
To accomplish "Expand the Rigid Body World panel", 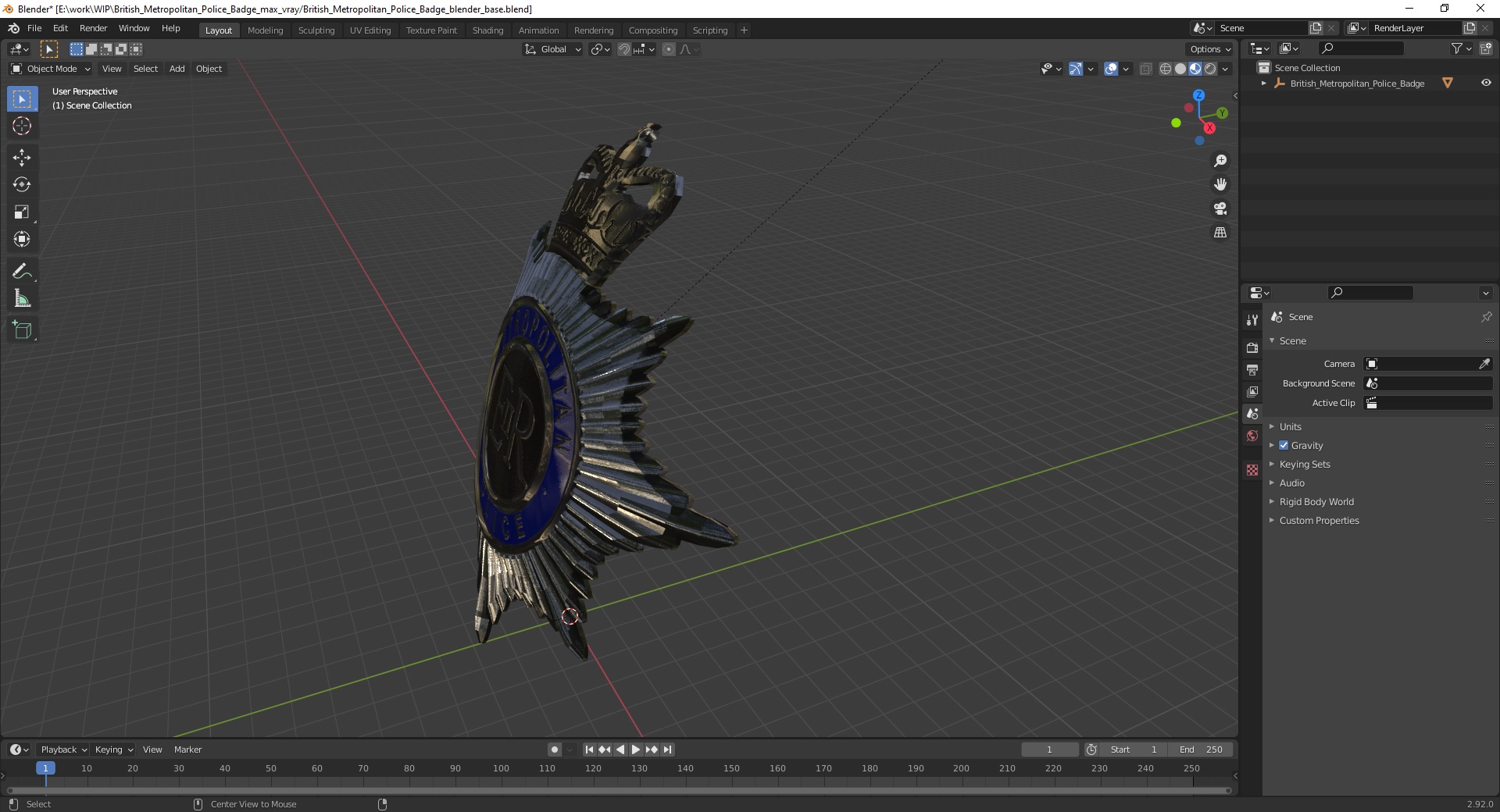I will pyautogui.click(x=1316, y=501).
